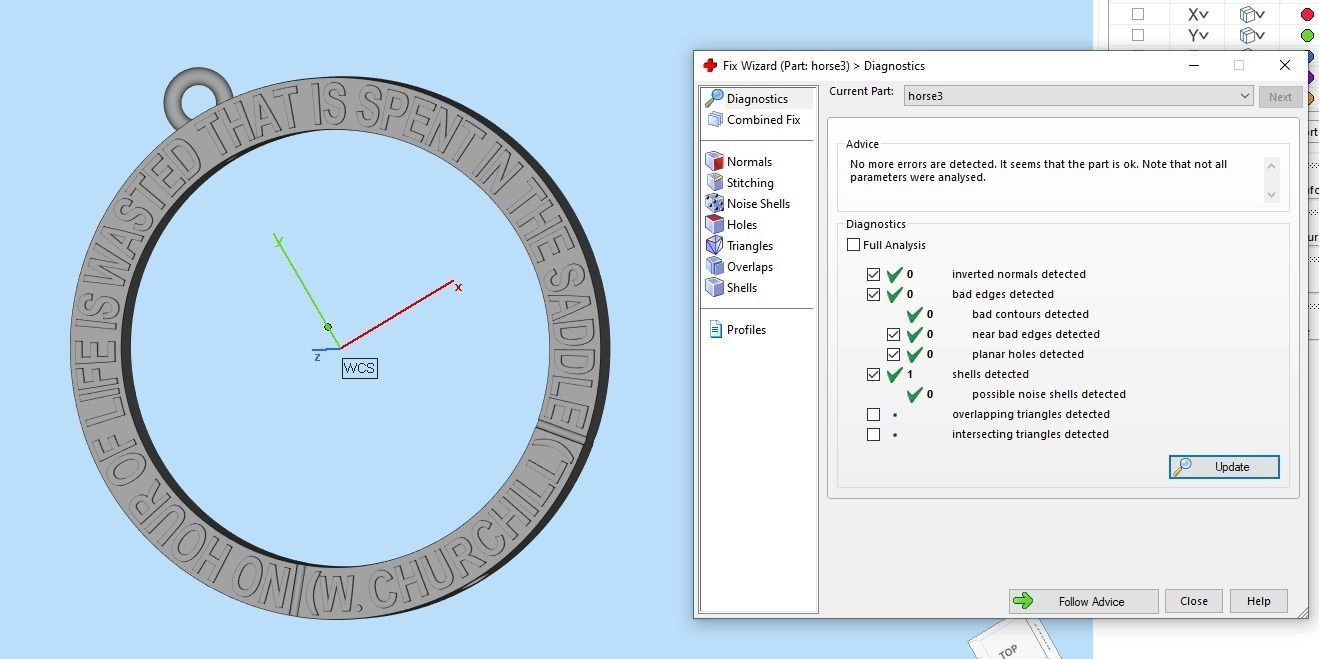
Task: Close the Fix Wizard with Close button
Action: tap(1193, 601)
